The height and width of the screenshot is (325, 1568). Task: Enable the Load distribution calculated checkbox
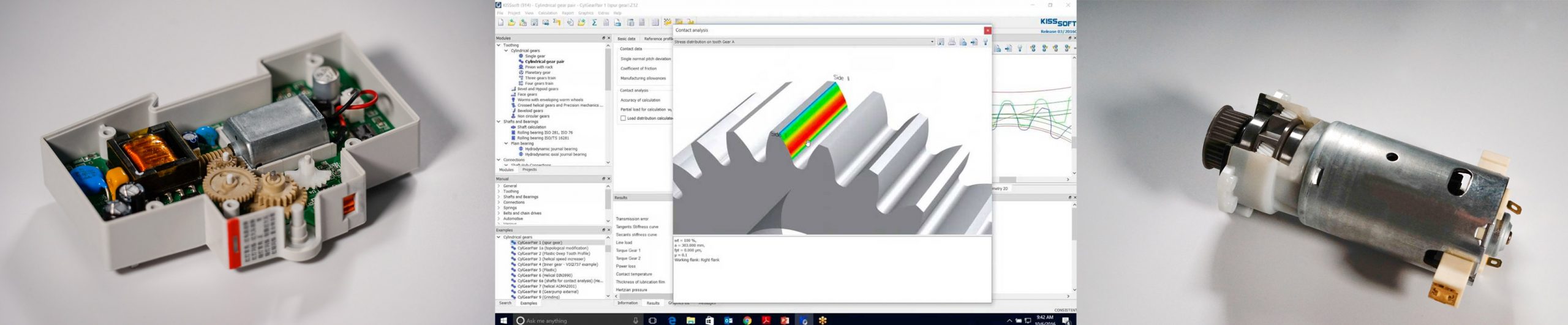623,118
